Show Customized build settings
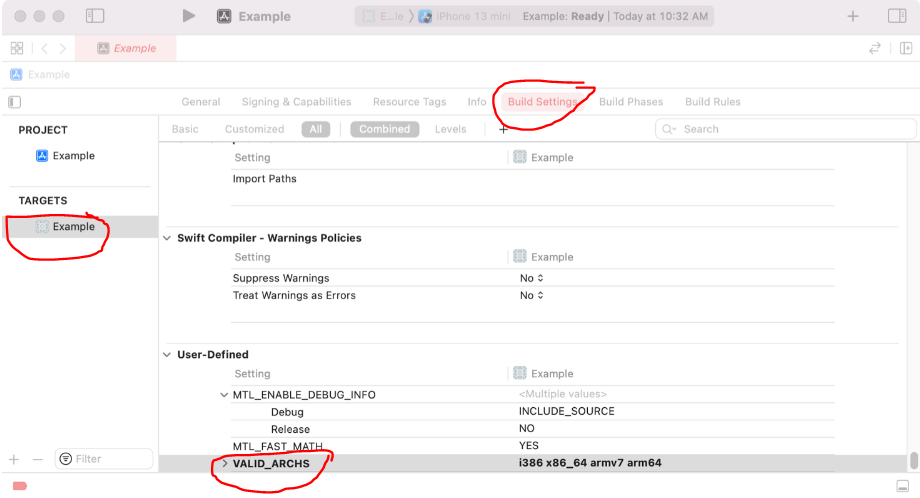The image size is (920, 498). point(254,129)
